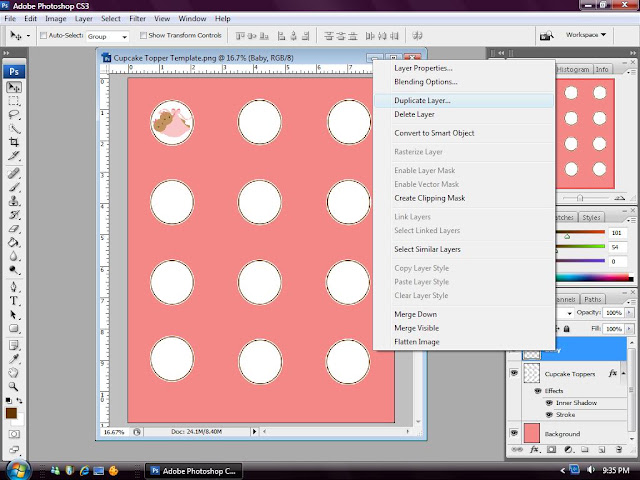Select the Shape tool
The width and height of the screenshot is (640, 480).
[x=14, y=329]
